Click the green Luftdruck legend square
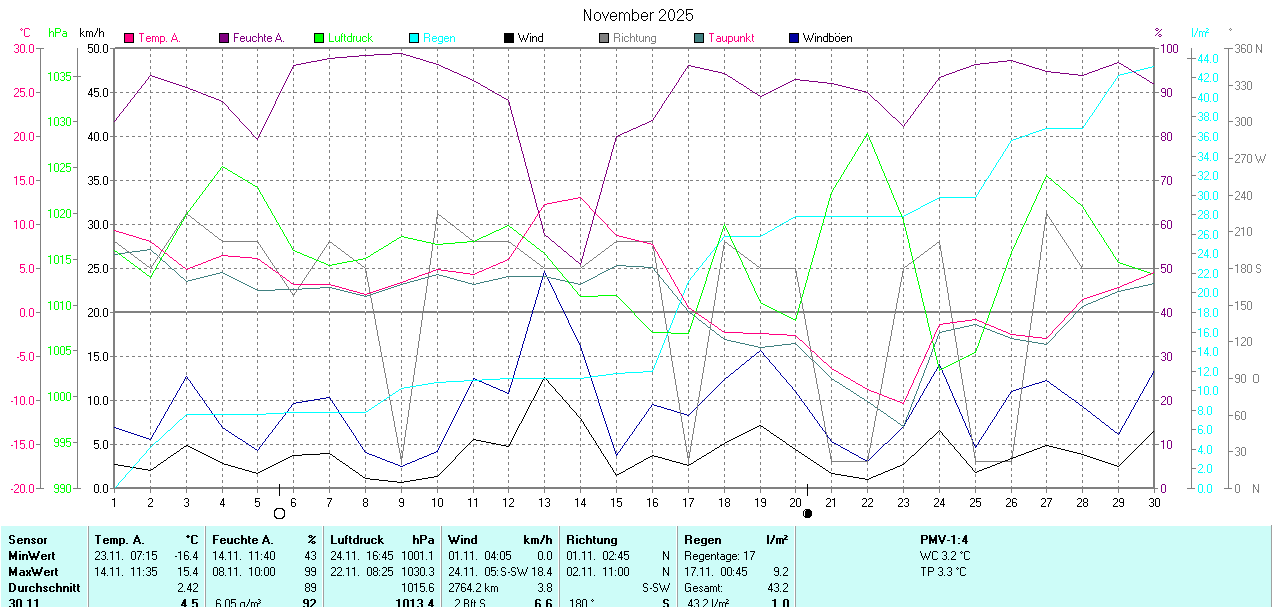This screenshot has width=1280, height=607. coord(319,38)
